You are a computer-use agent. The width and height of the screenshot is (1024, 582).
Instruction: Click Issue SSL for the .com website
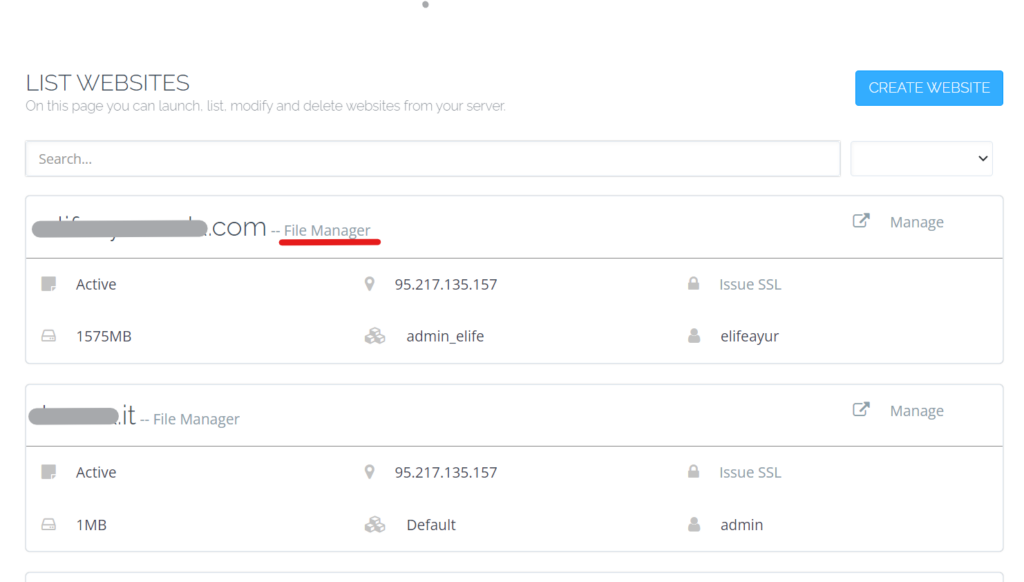click(x=749, y=284)
